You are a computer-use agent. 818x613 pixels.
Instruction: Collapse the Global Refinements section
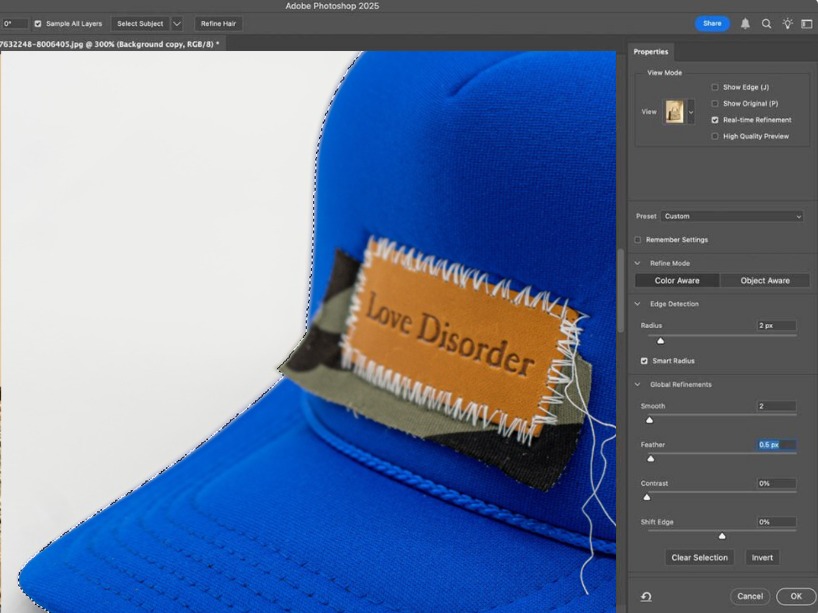(638, 385)
